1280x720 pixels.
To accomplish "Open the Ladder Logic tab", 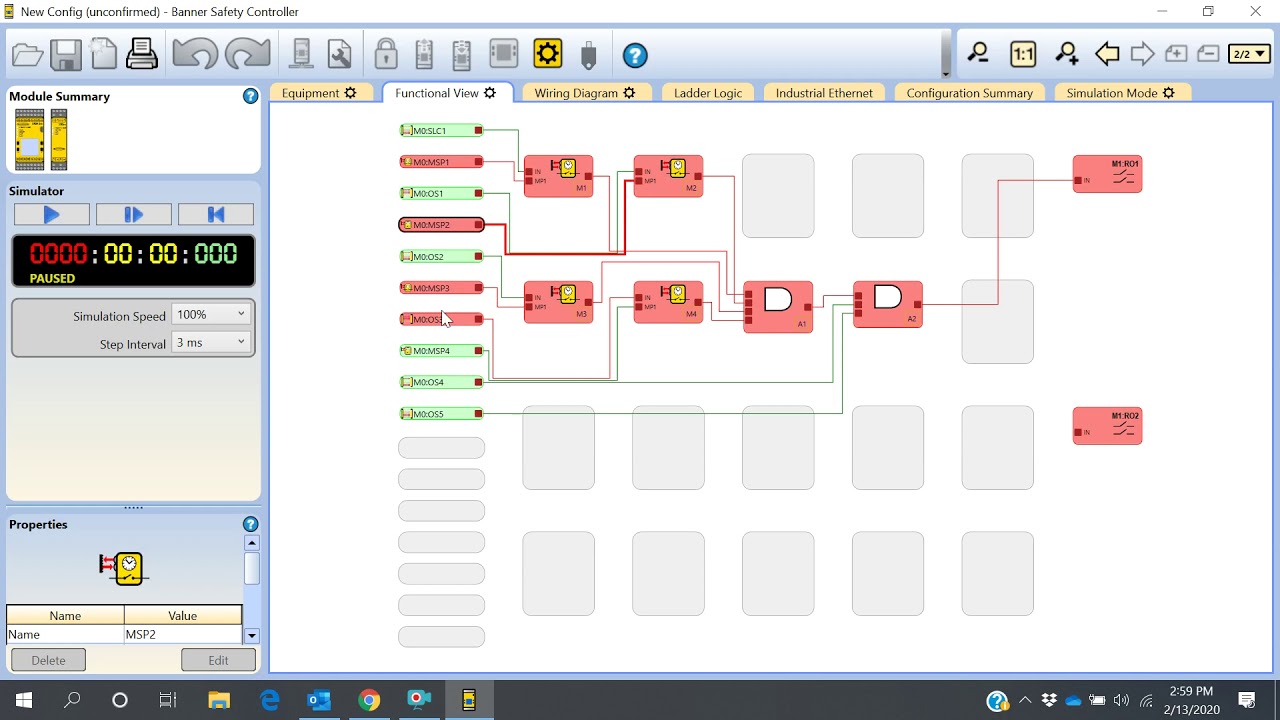I will [x=708, y=93].
